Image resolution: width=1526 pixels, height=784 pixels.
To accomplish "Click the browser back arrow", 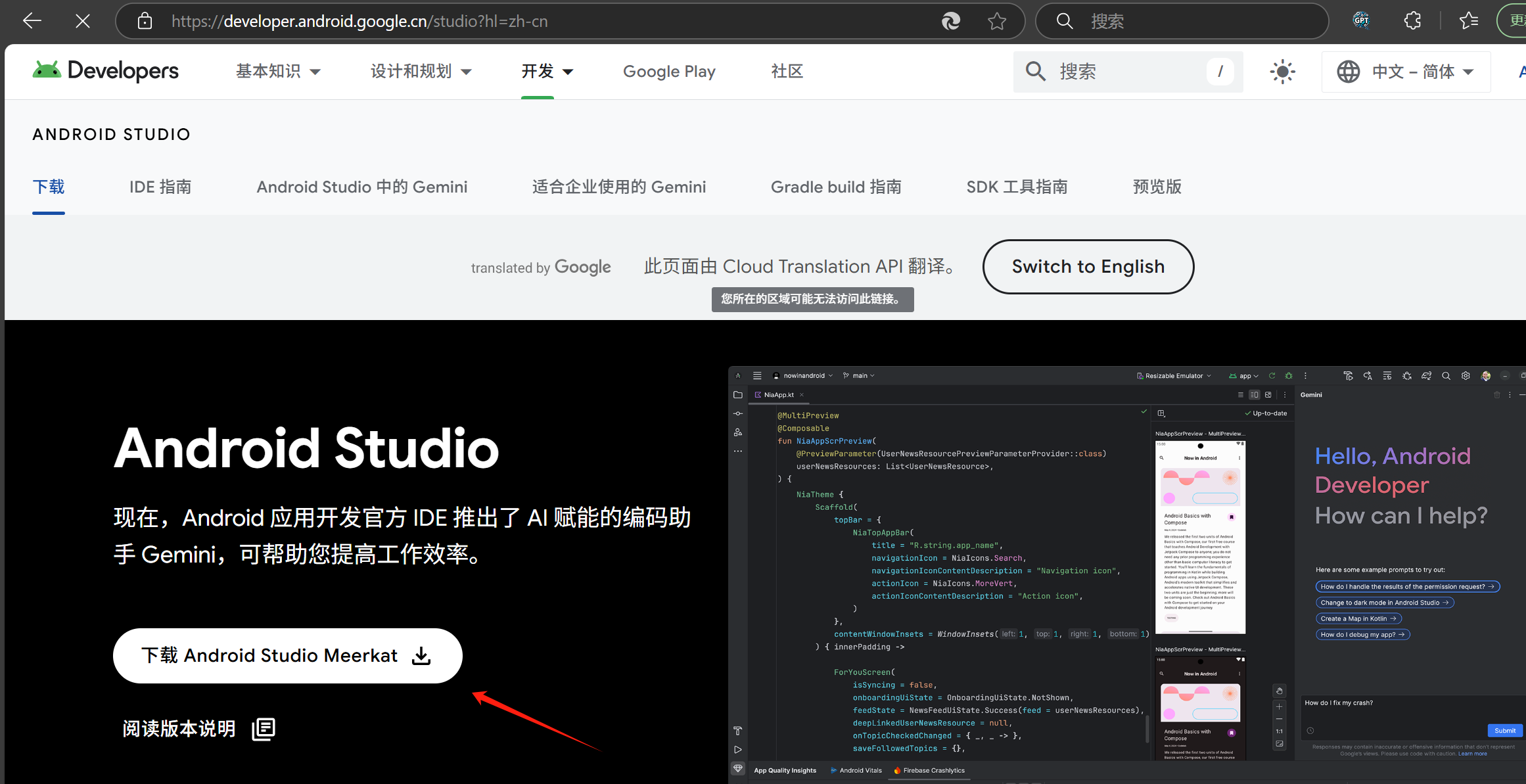I will click(x=32, y=21).
